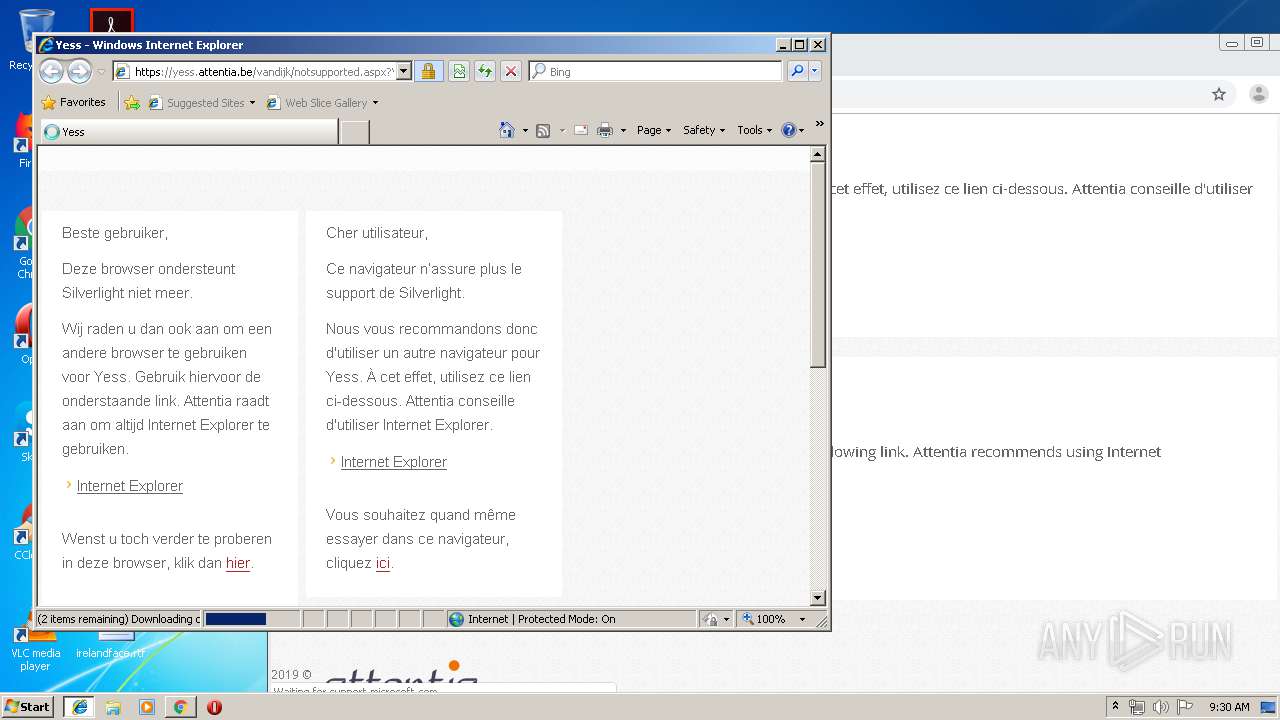Screen dimensions: 1280x720
Task: Click the French Internet Explorer link
Action: tap(394, 462)
